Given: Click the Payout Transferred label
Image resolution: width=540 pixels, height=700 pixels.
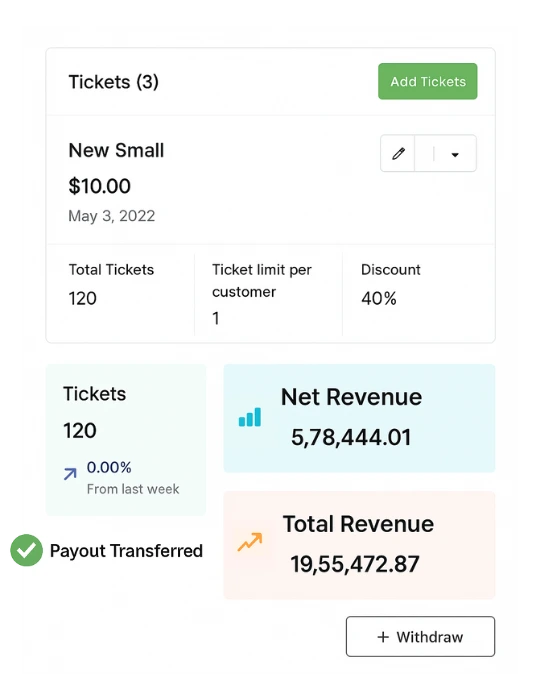Looking at the screenshot, I should [x=126, y=551].
